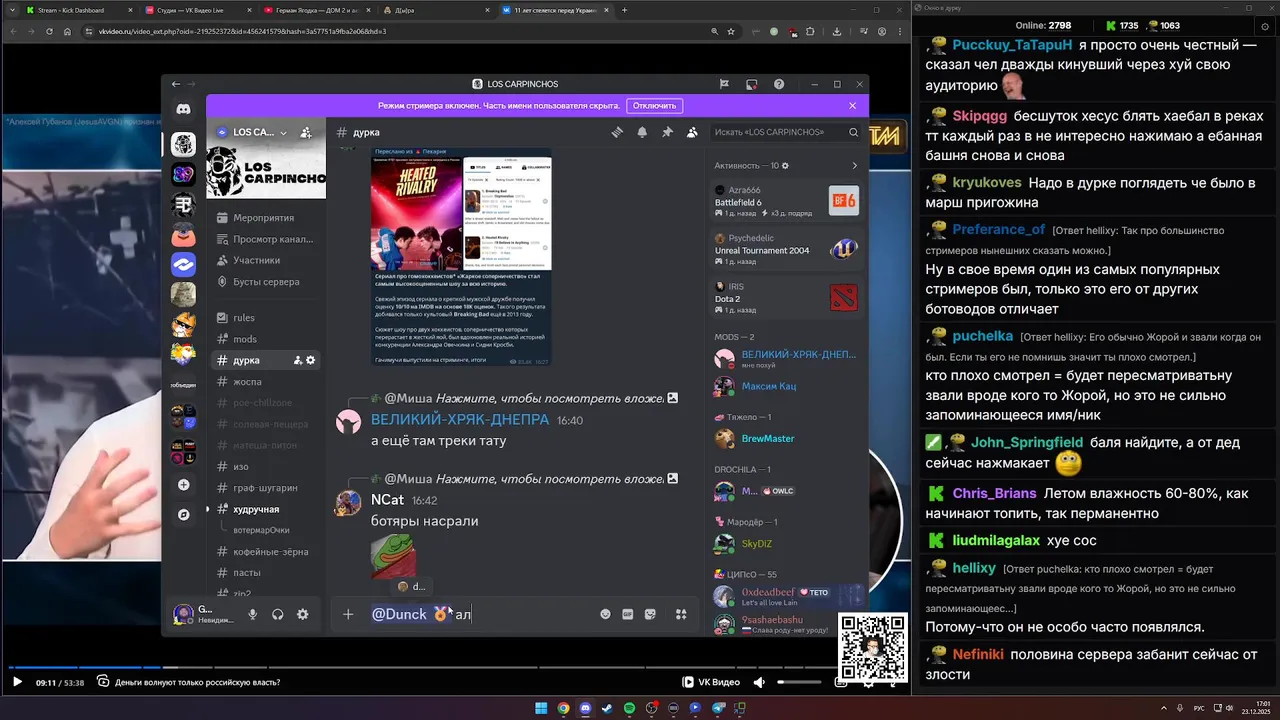The width and height of the screenshot is (1280, 720).
Task: Open the Unreal Tournament 2004 activity card
Action: (786, 250)
